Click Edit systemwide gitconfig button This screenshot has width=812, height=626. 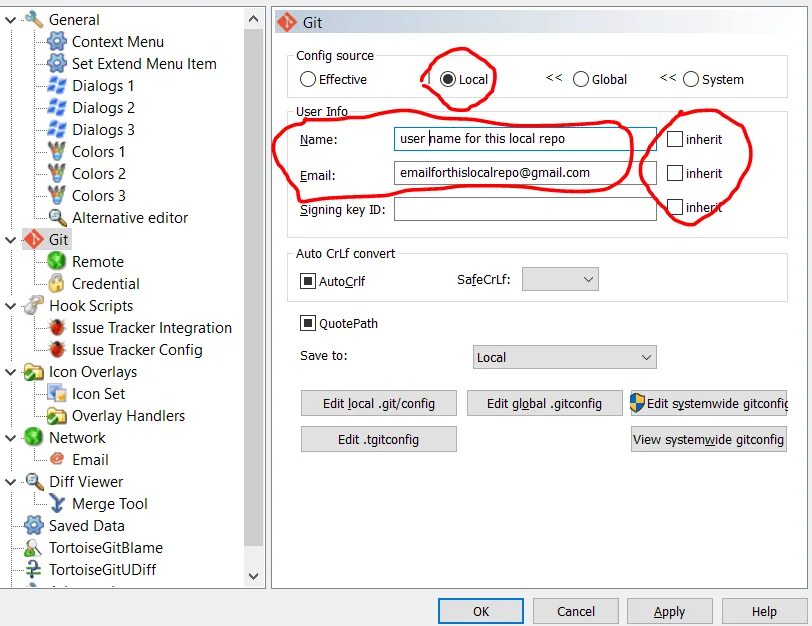pos(708,403)
